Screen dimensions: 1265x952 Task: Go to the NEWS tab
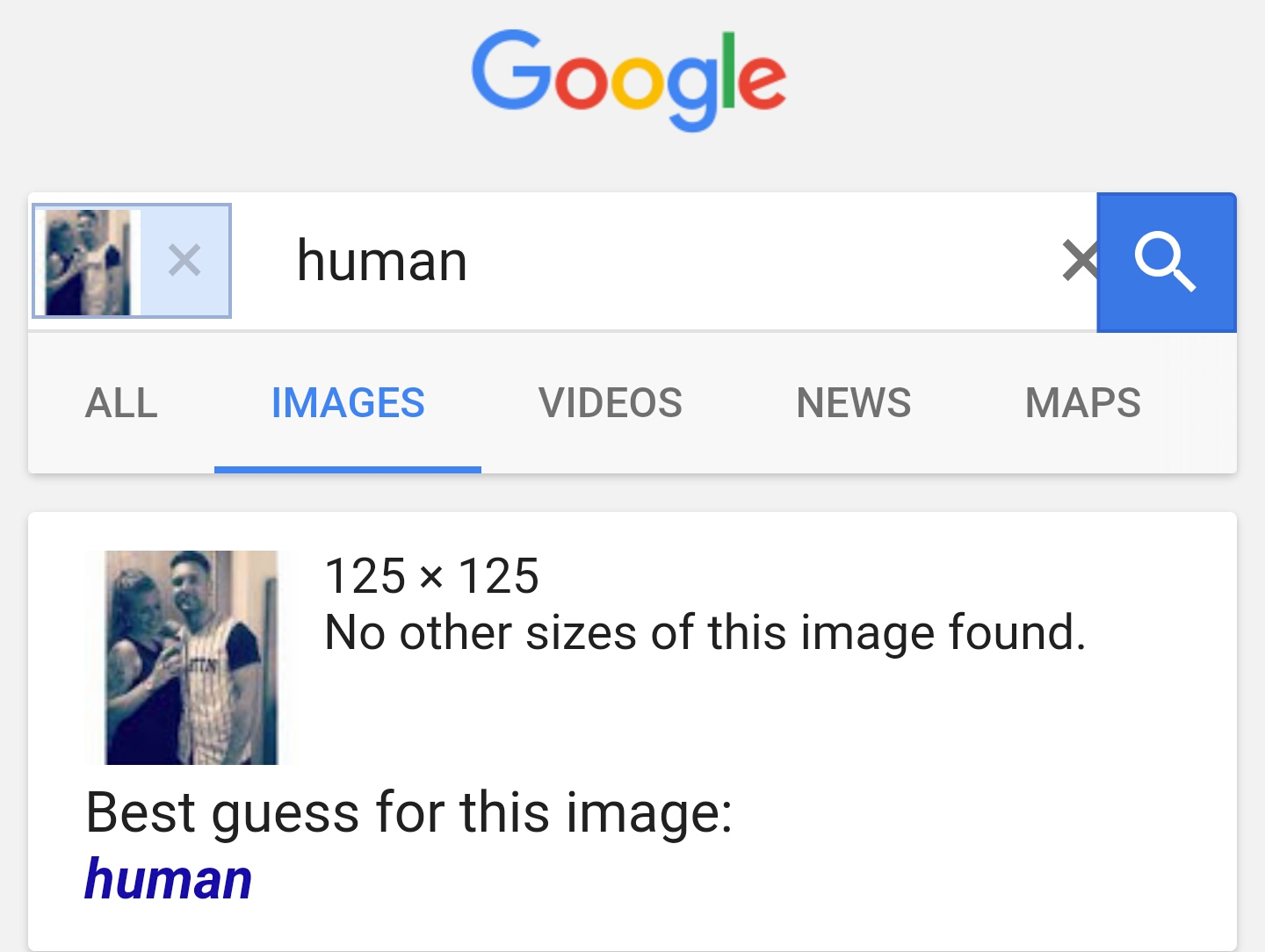point(854,403)
